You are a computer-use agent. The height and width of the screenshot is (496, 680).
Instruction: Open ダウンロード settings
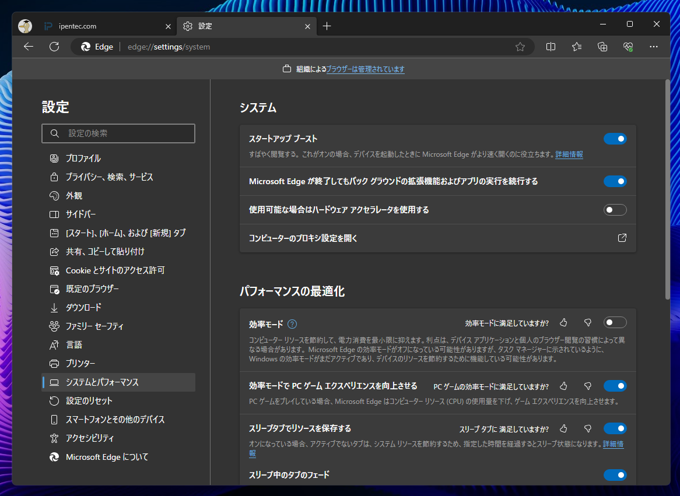coord(118,307)
